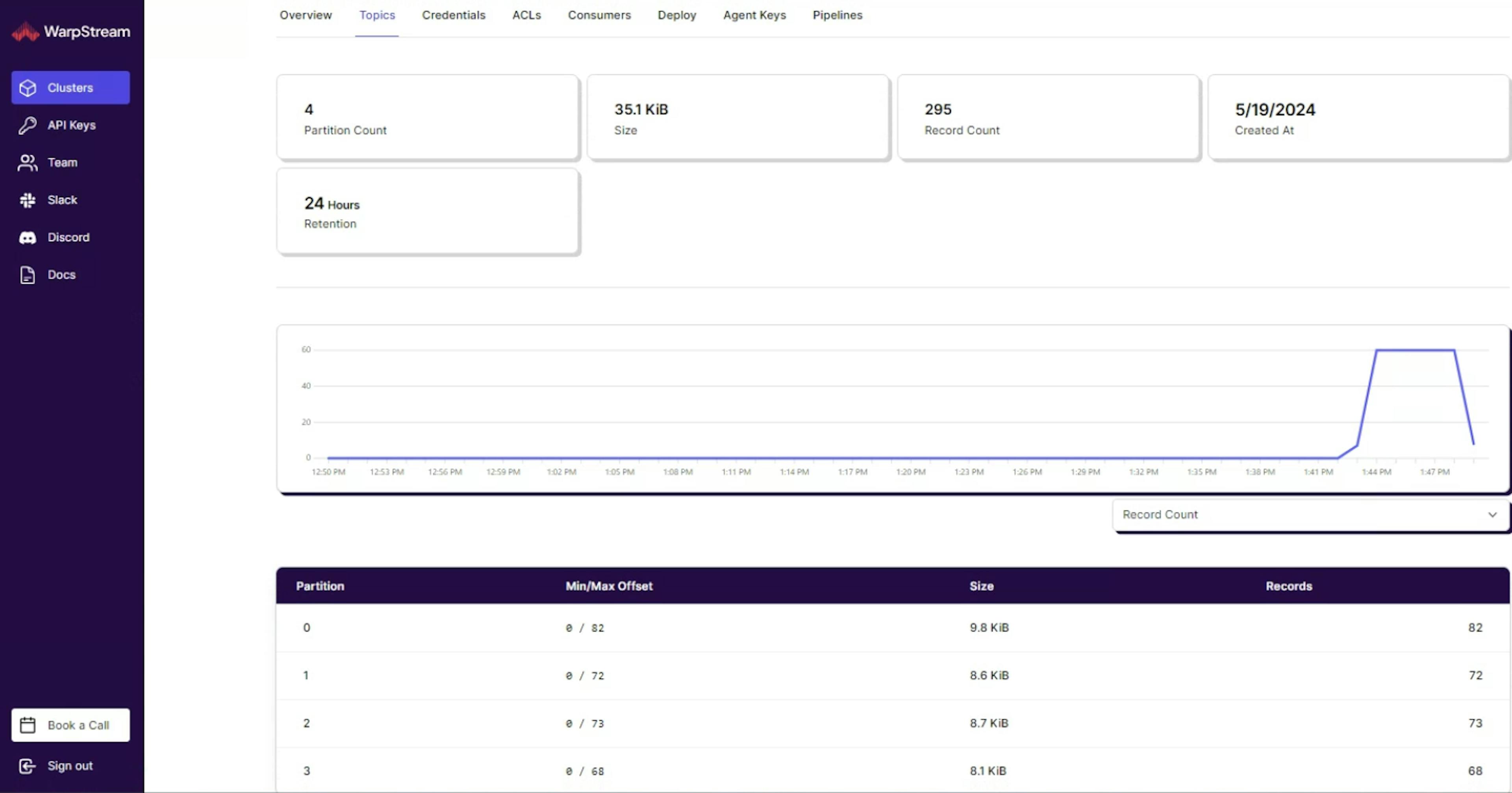
Task: Switch to the Credentials tab
Action: pyautogui.click(x=453, y=15)
